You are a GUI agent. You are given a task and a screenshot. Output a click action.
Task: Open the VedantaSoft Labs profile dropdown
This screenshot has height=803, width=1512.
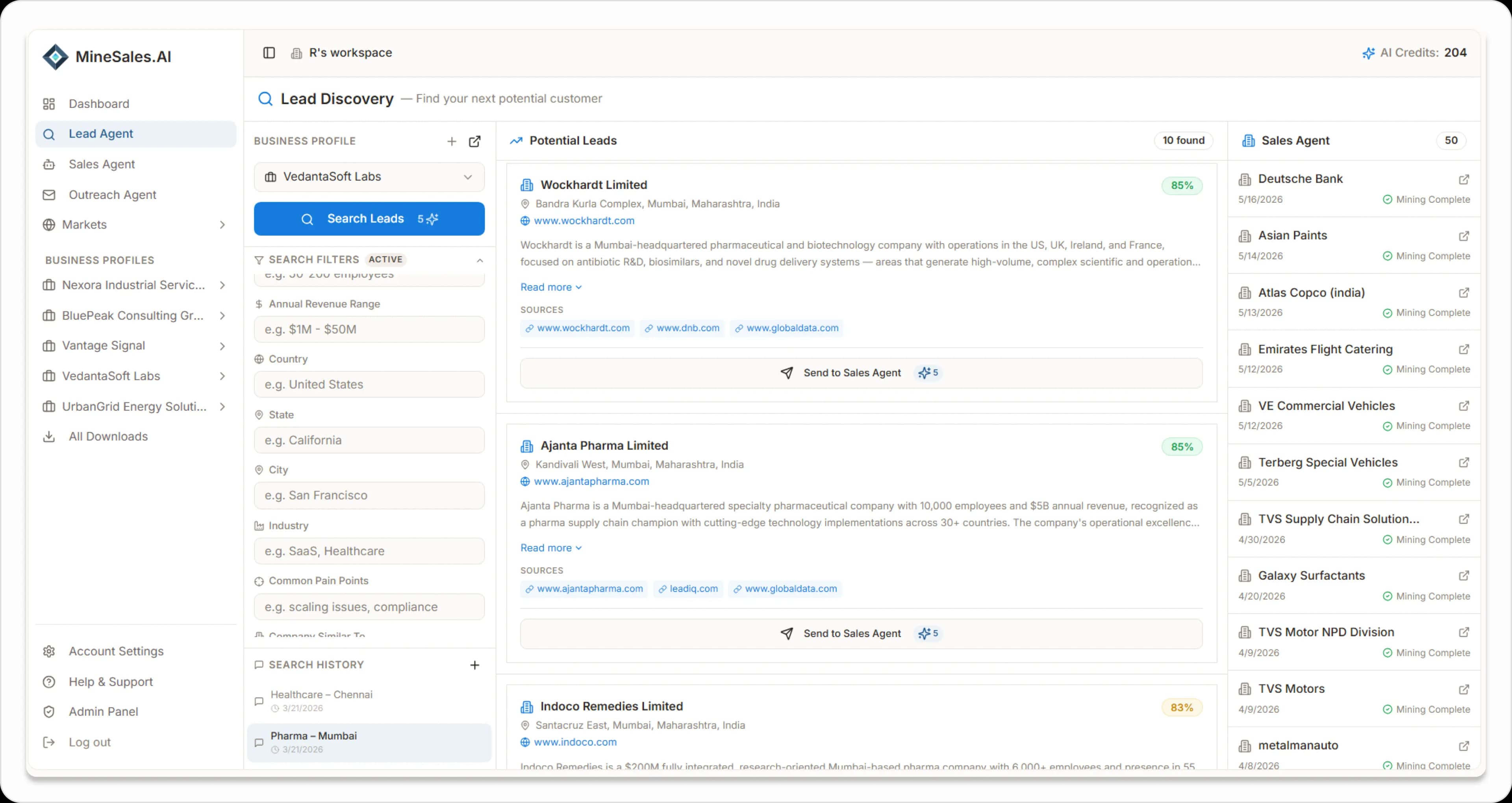(x=369, y=177)
